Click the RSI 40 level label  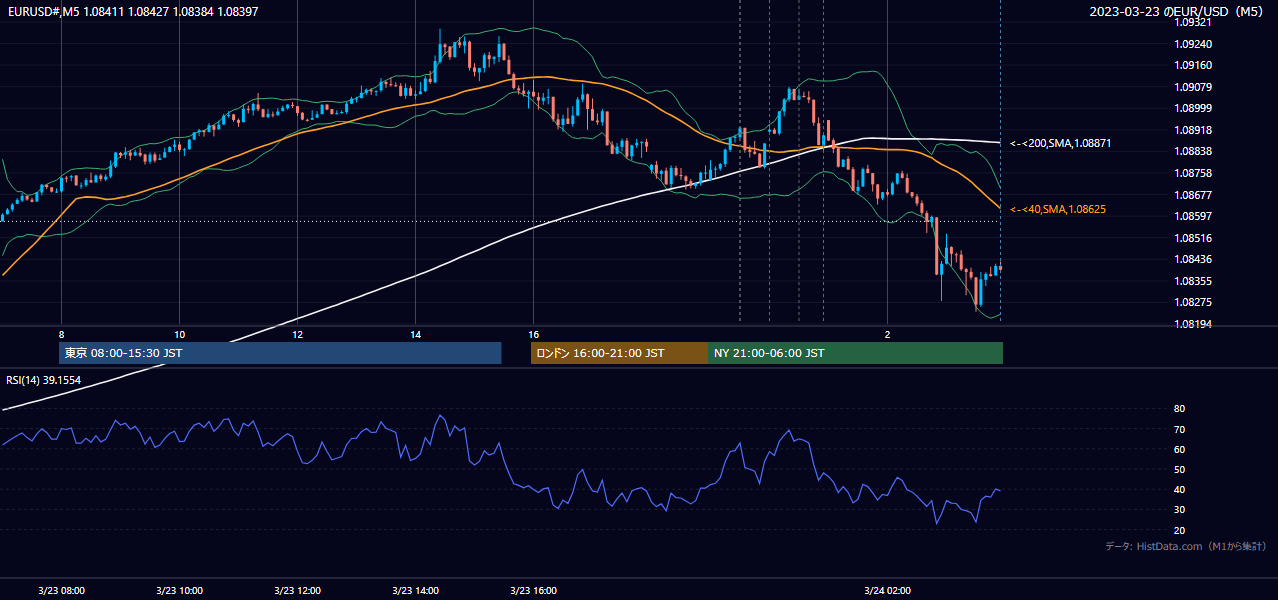pos(1180,489)
